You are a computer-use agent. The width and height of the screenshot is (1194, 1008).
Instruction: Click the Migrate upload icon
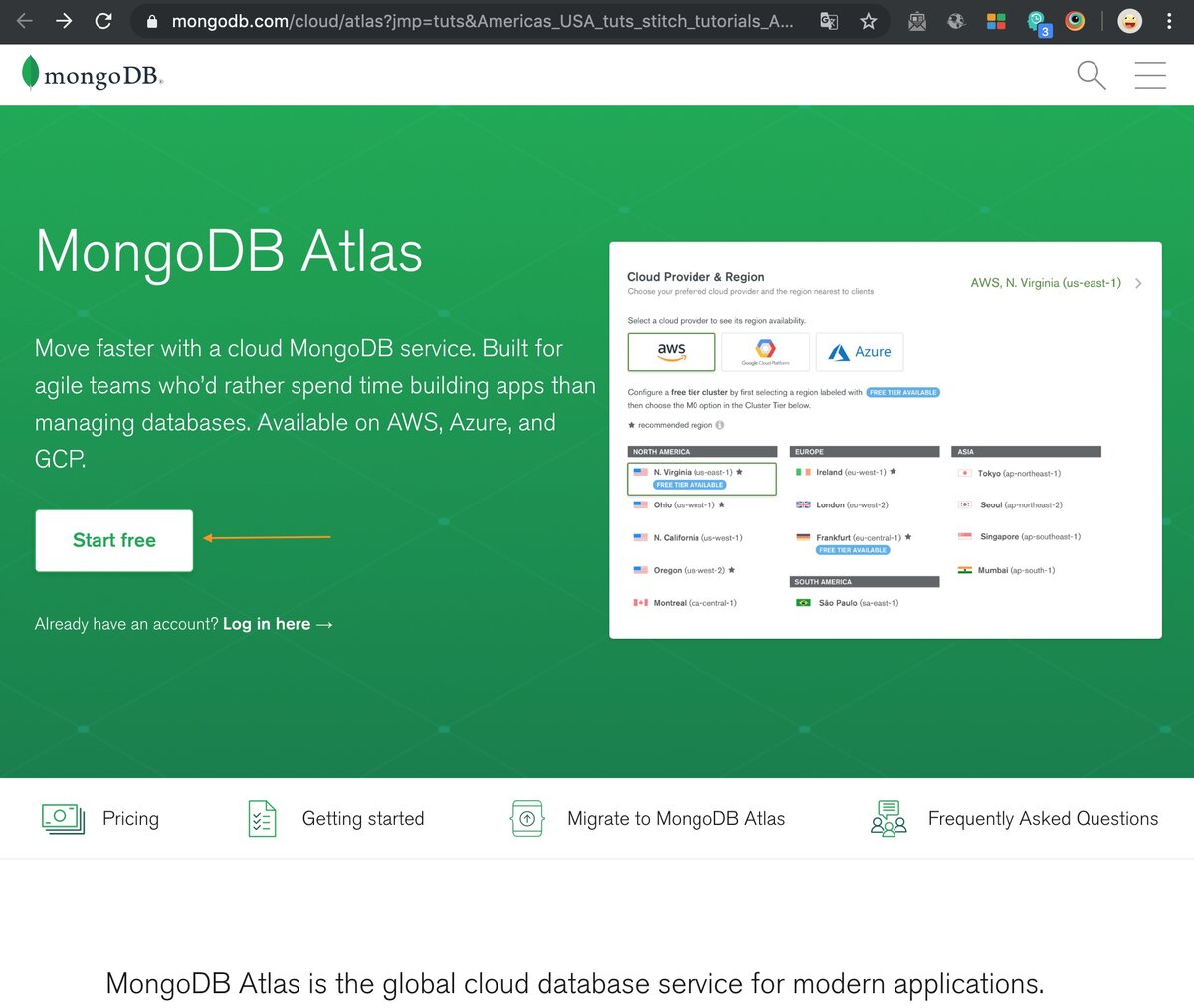(x=527, y=818)
